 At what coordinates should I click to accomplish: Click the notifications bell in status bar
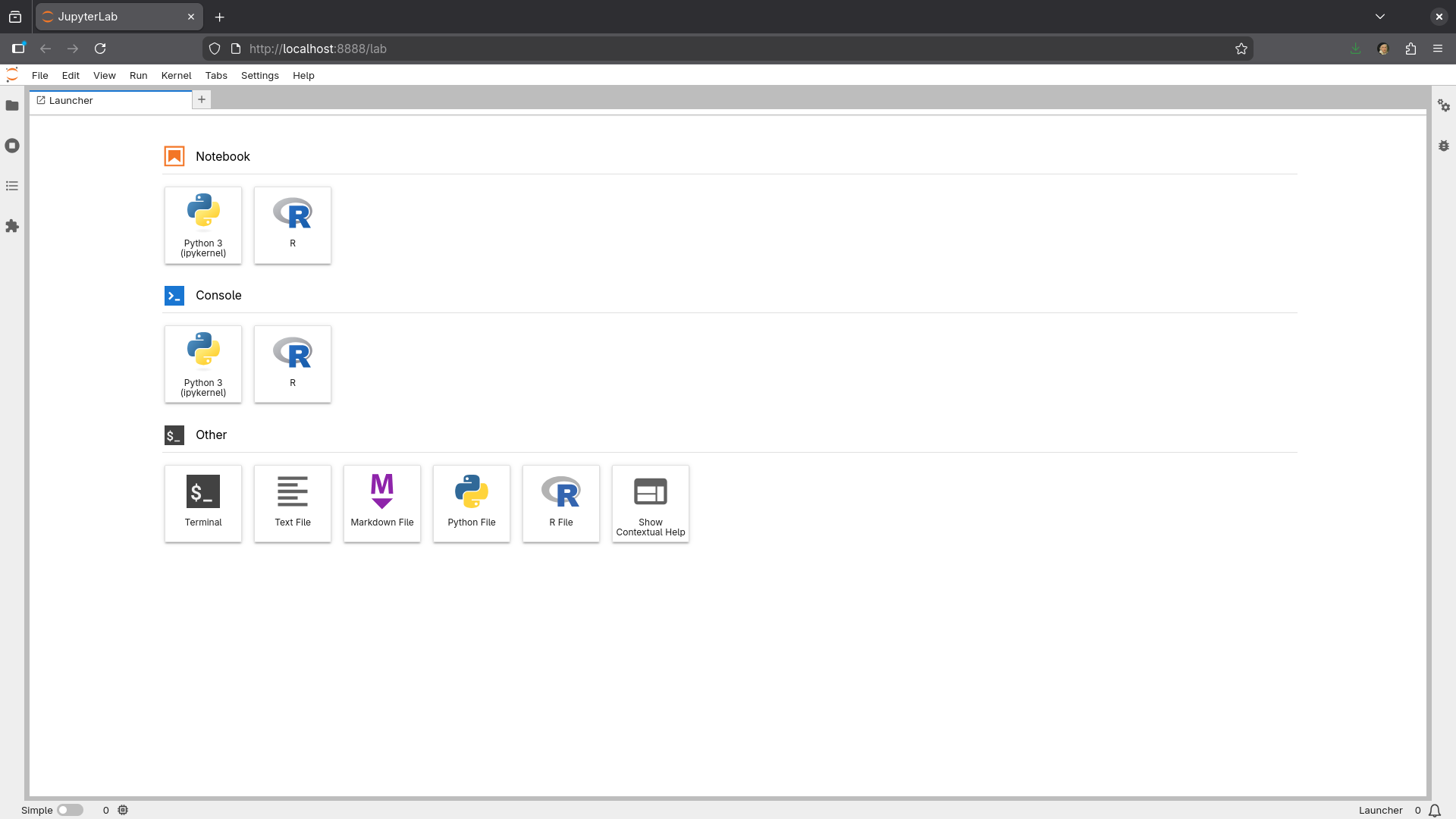1435,810
